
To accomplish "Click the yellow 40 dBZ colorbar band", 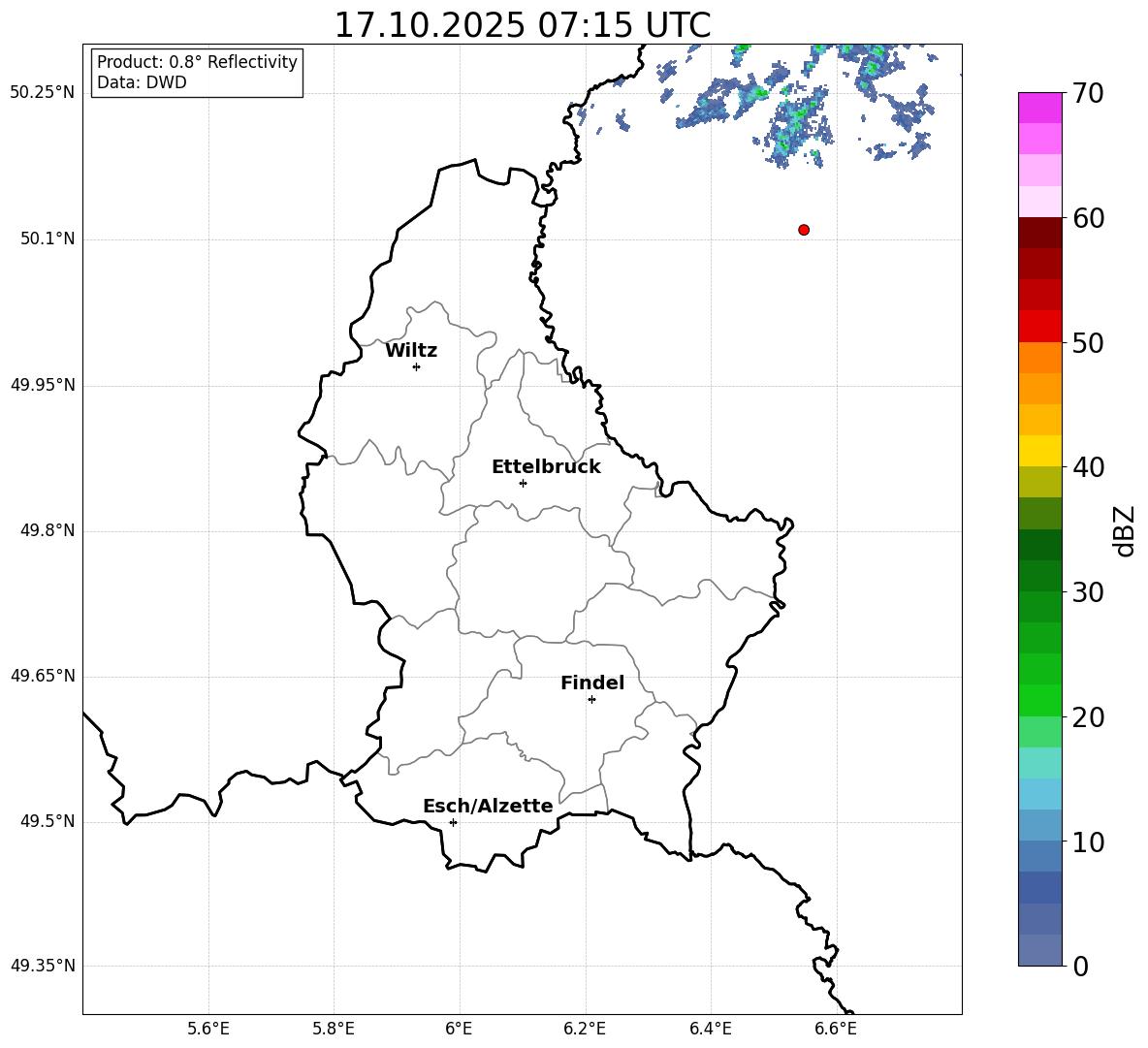I will point(1039,451).
